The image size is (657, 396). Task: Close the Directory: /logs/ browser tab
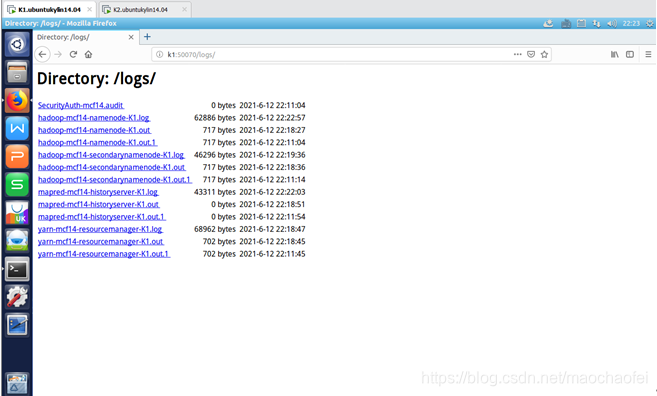131,37
